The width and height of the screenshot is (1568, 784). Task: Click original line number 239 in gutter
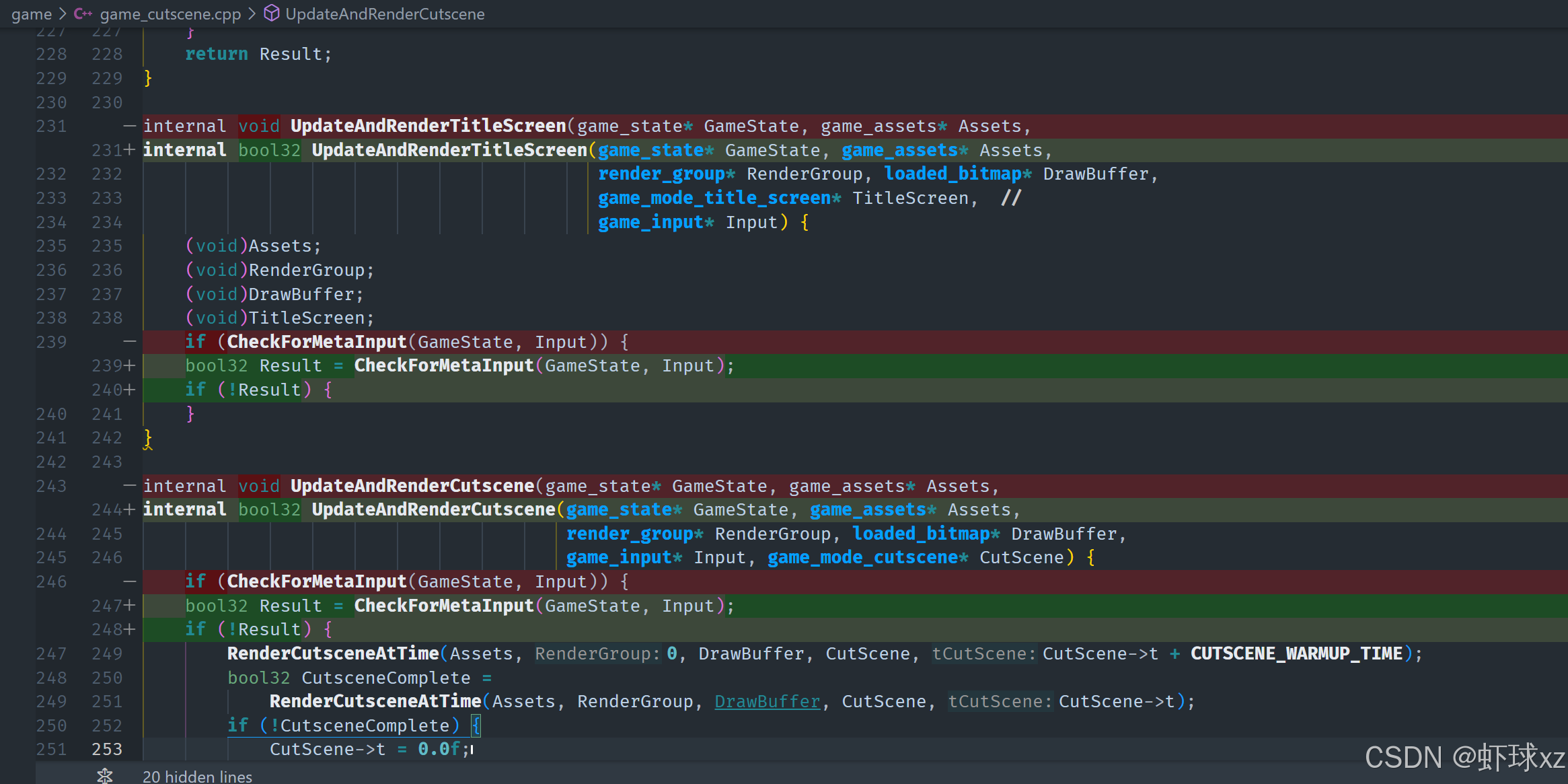point(51,342)
